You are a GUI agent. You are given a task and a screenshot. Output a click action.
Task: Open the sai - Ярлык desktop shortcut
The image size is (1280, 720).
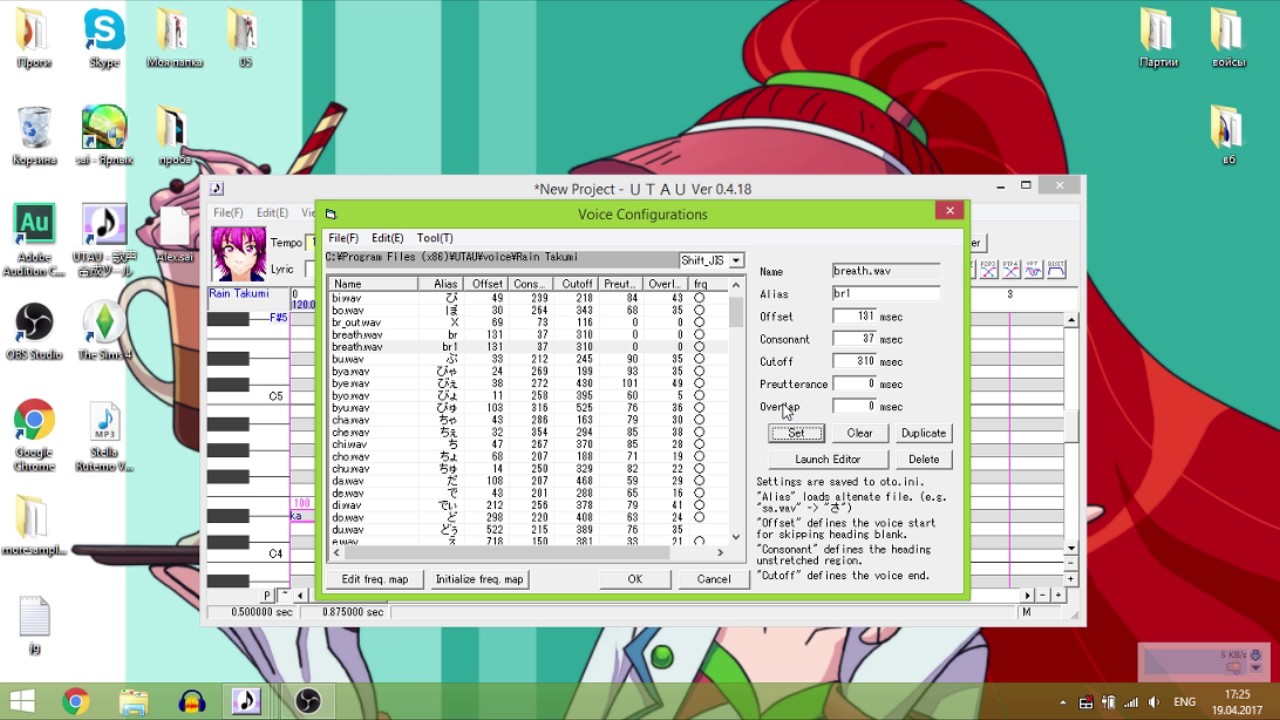pos(104,136)
